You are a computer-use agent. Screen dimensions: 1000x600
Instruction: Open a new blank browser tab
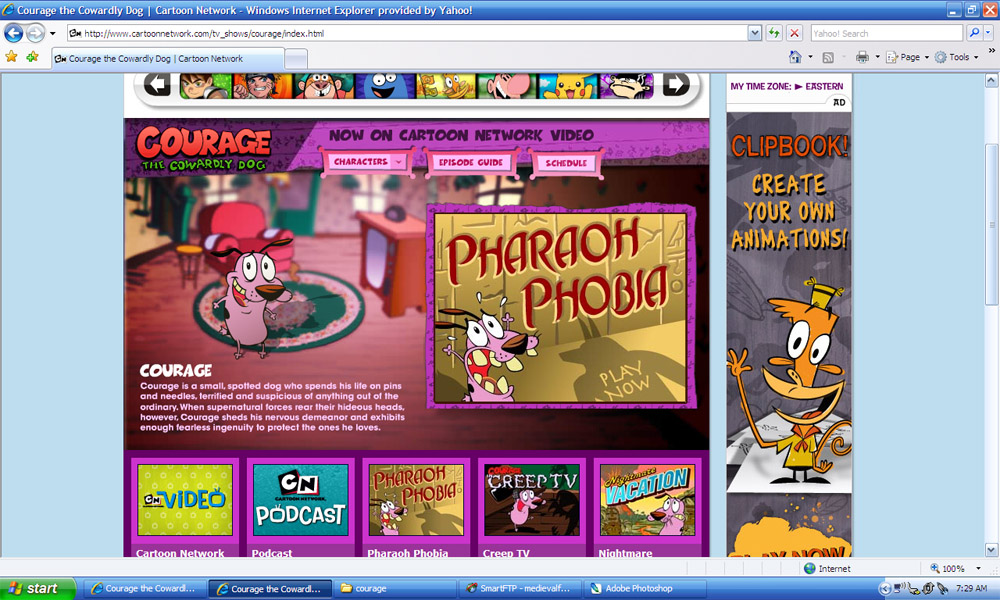(x=296, y=59)
